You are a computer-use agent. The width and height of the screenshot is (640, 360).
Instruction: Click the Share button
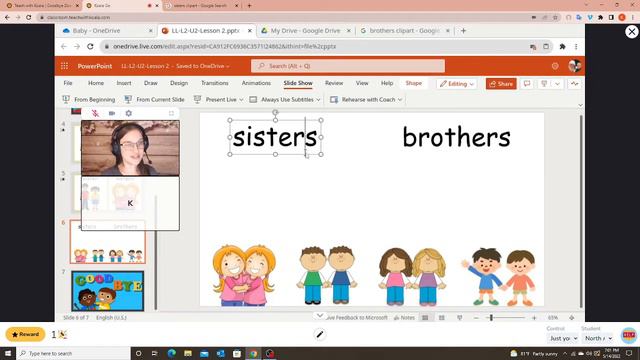(x=501, y=84)
